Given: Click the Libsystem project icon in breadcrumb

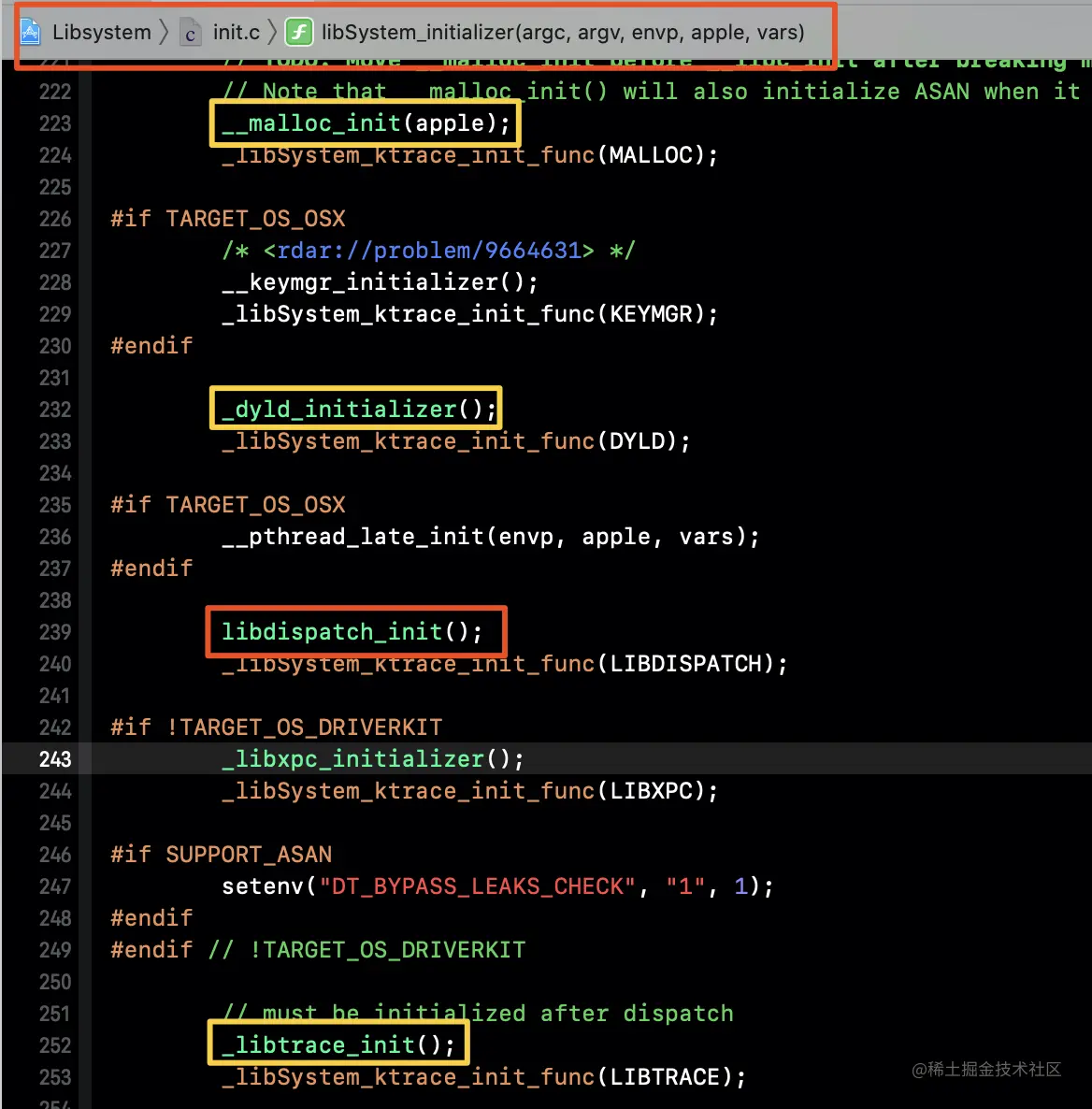Looking at the screenshot, I should pos(30,32).
